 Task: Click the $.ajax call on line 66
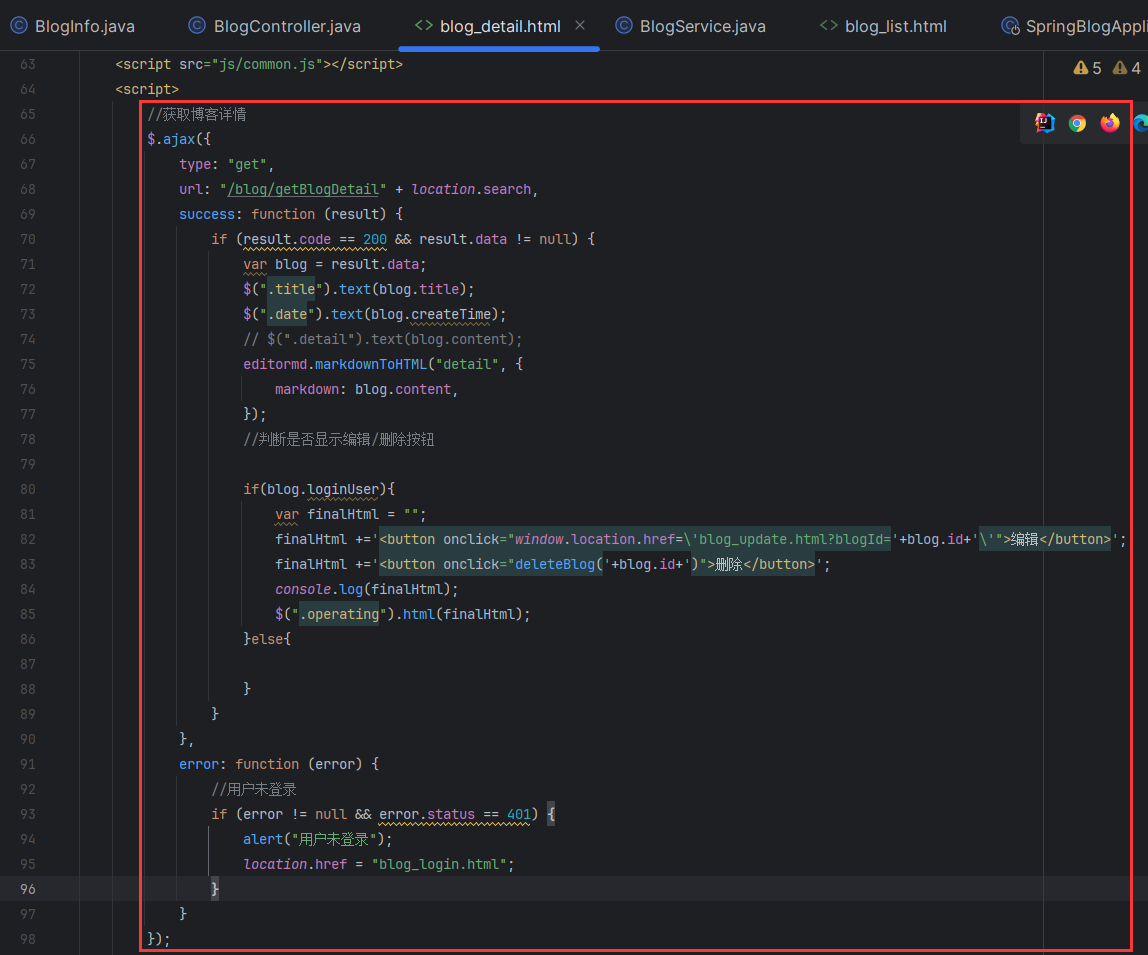[179, 139]
